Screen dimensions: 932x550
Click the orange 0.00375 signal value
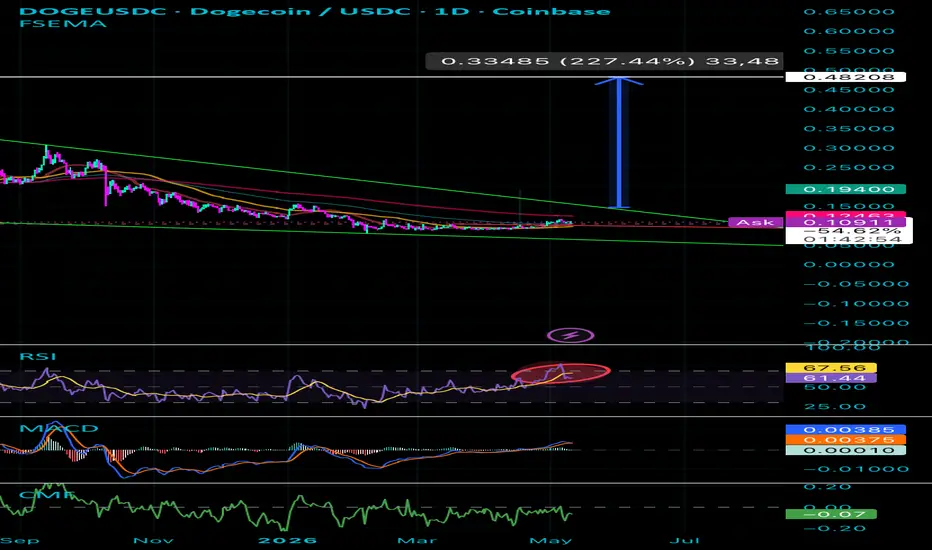pyautogui.click(x=845, y=440)
